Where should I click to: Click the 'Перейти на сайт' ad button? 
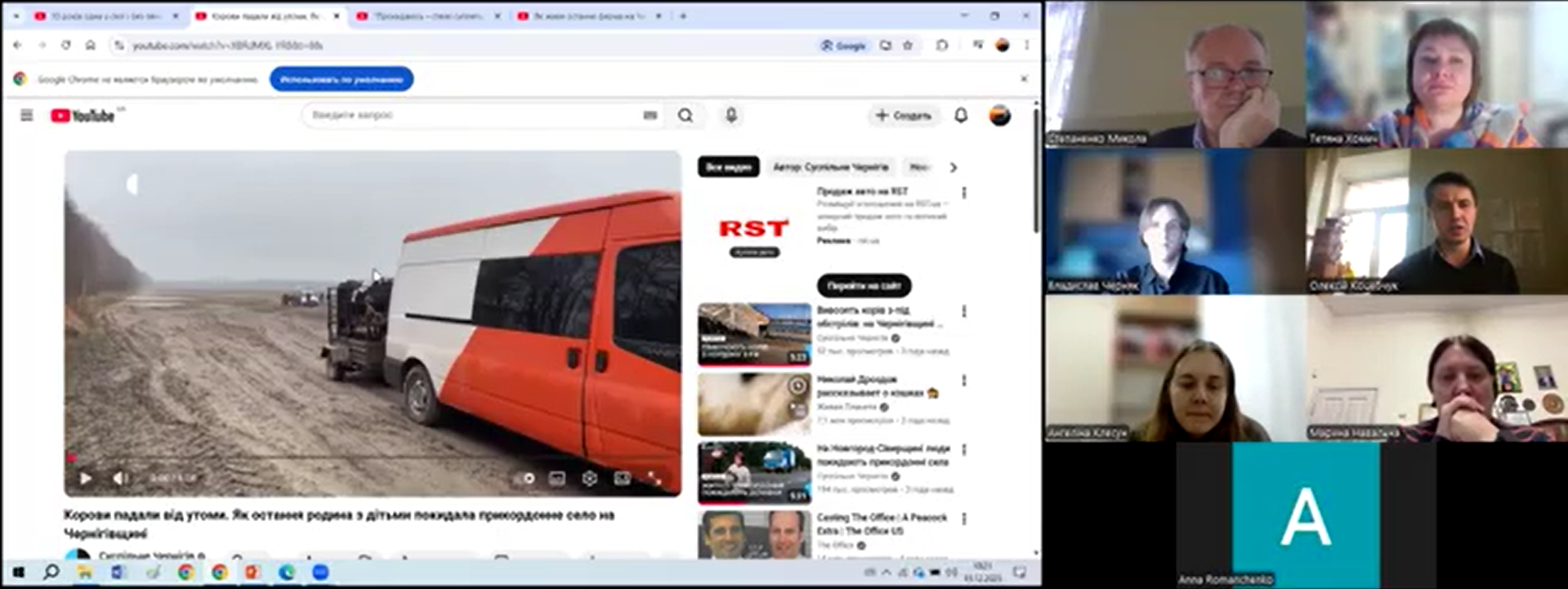[864, 286]
